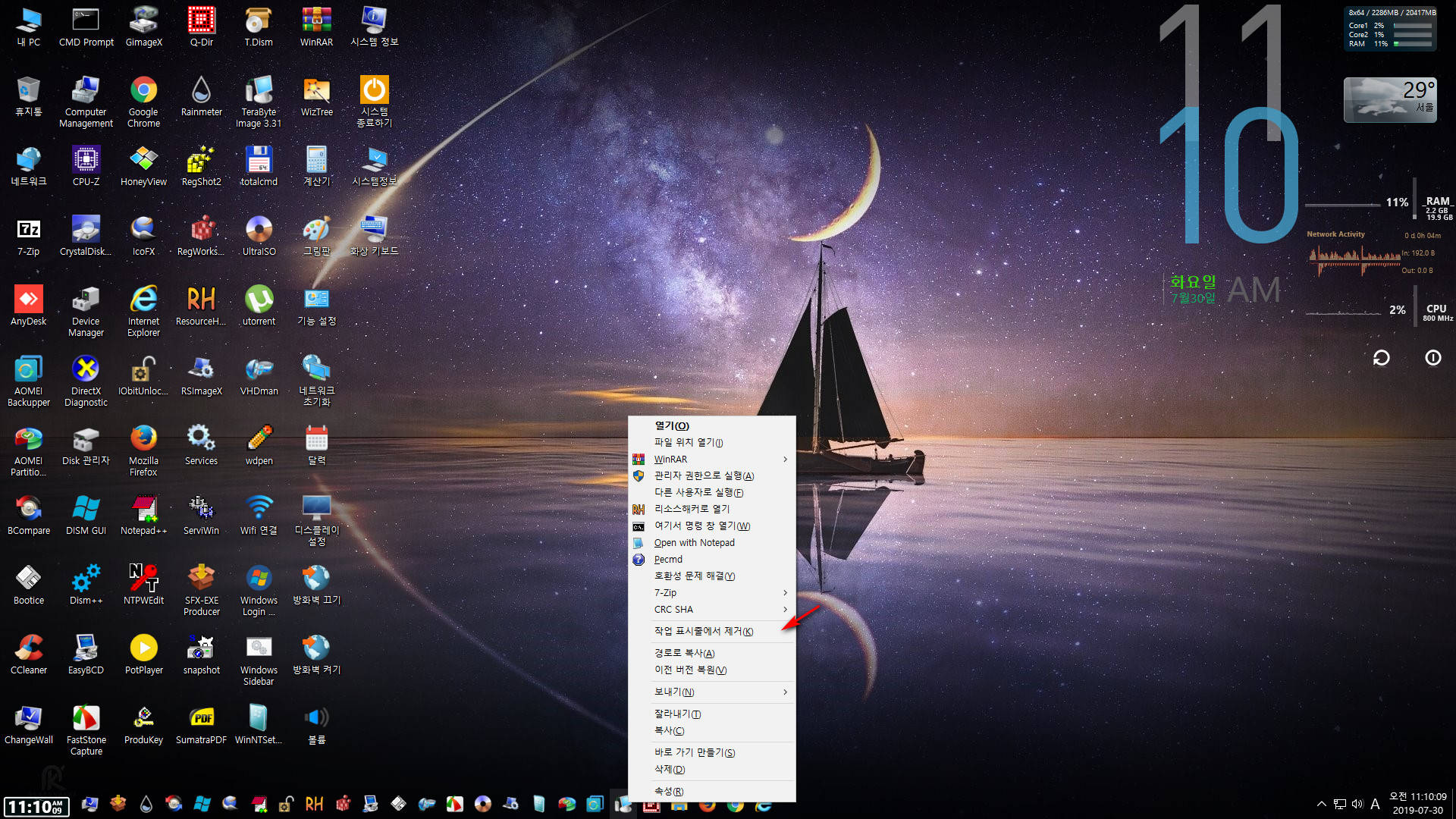Open the totalcmd desktop icon
Screen dimensions: 1456x819
tap(259, 166)
